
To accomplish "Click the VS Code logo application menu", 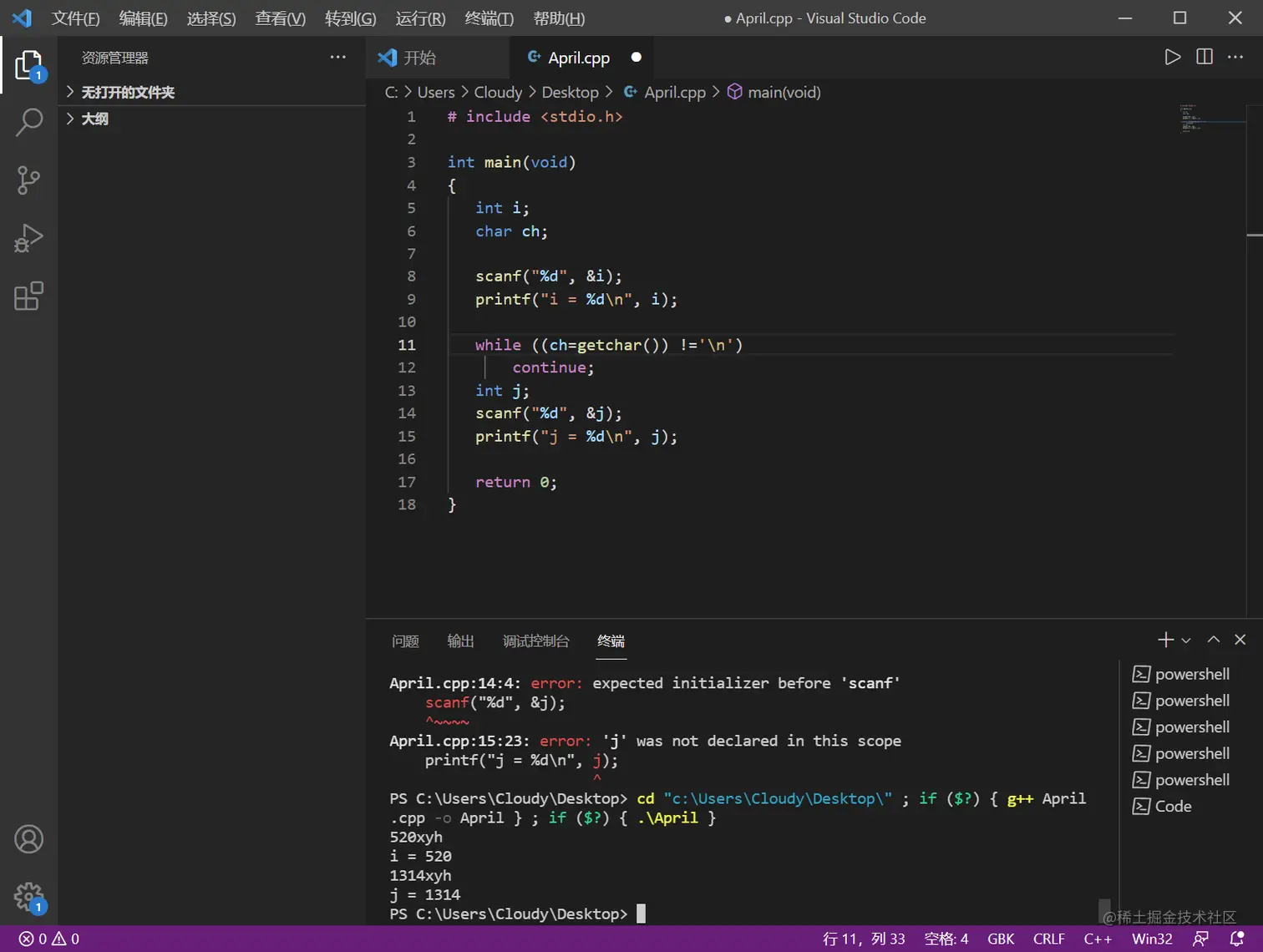I will pyautogui.click(x=22, y=18).
